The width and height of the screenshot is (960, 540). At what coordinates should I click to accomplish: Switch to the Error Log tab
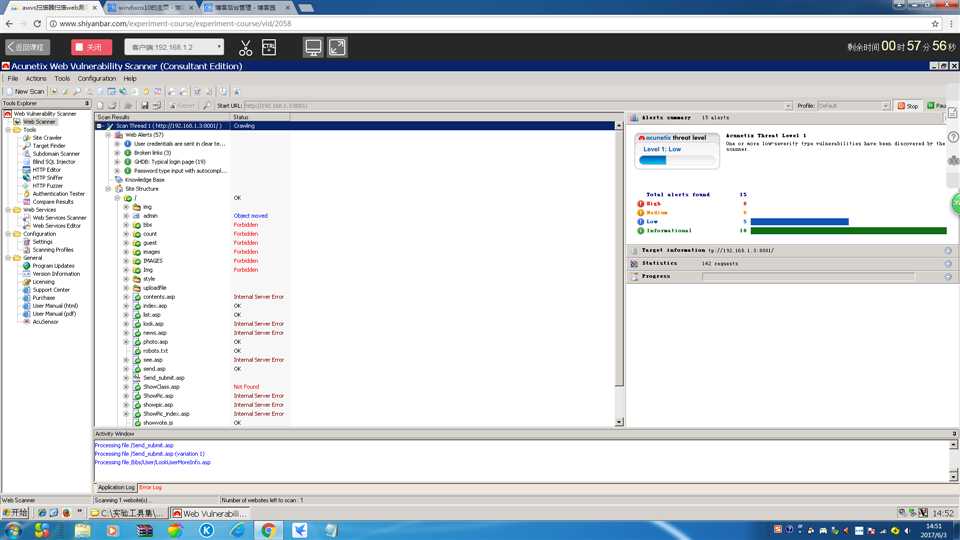[x=150, y=487]
